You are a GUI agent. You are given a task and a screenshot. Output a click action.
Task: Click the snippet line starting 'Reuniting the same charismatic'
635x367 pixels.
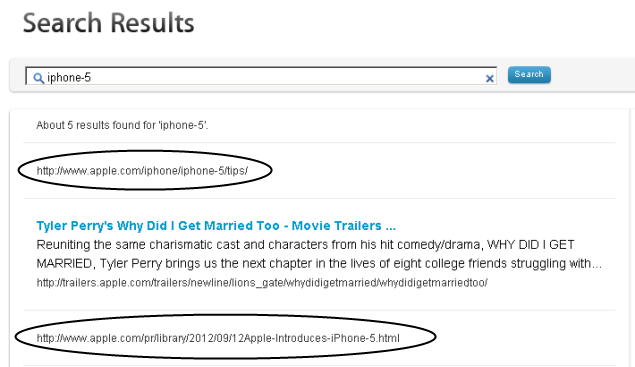pyautogui.click(x=305, y=245)
